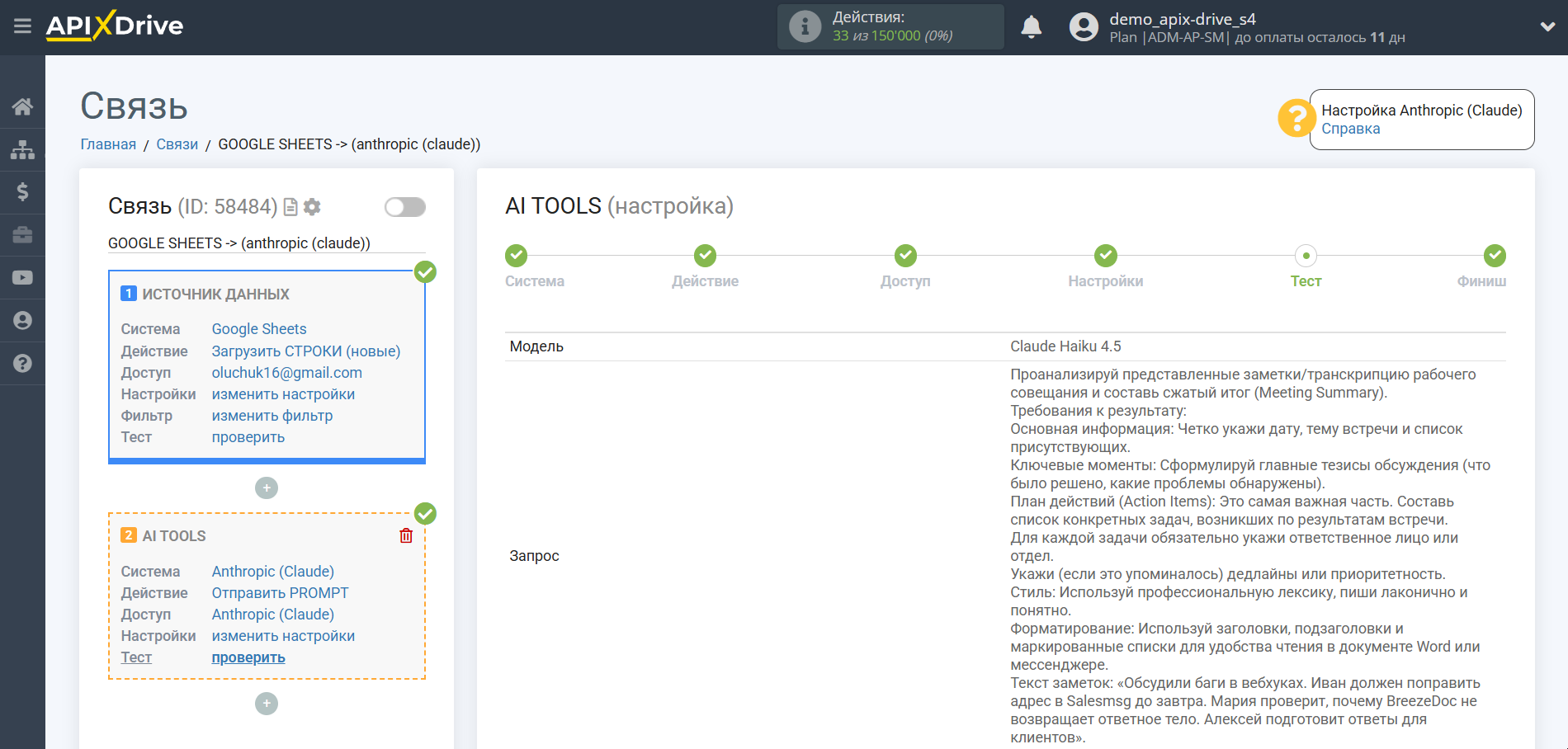Image resolution: width=1568 pixels, height=749 pixels.
Task: Open the Справка help link
Action: tap(1350, 129)
